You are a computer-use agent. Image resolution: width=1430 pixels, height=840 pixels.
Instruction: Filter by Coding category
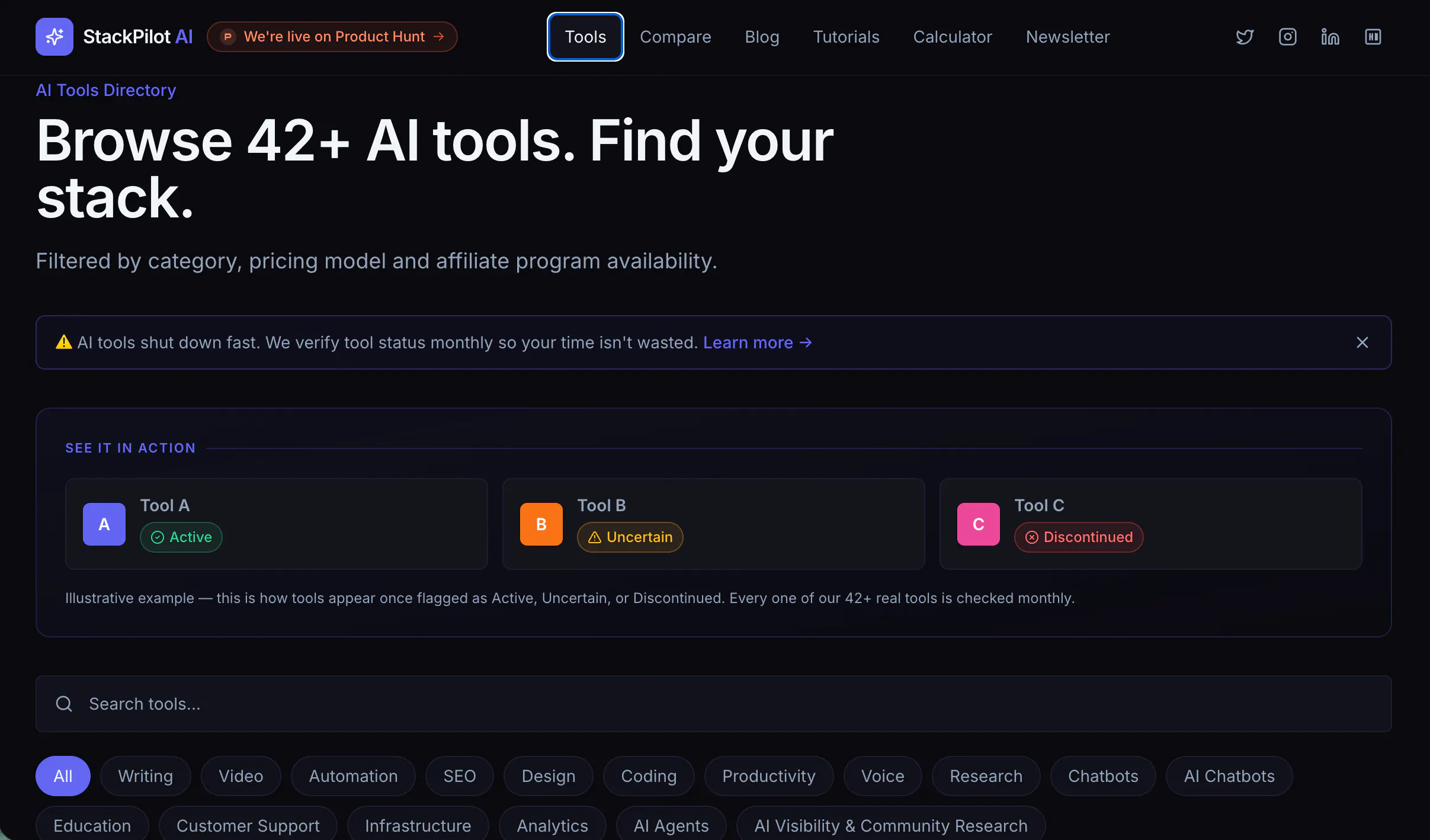coord(649,776)
